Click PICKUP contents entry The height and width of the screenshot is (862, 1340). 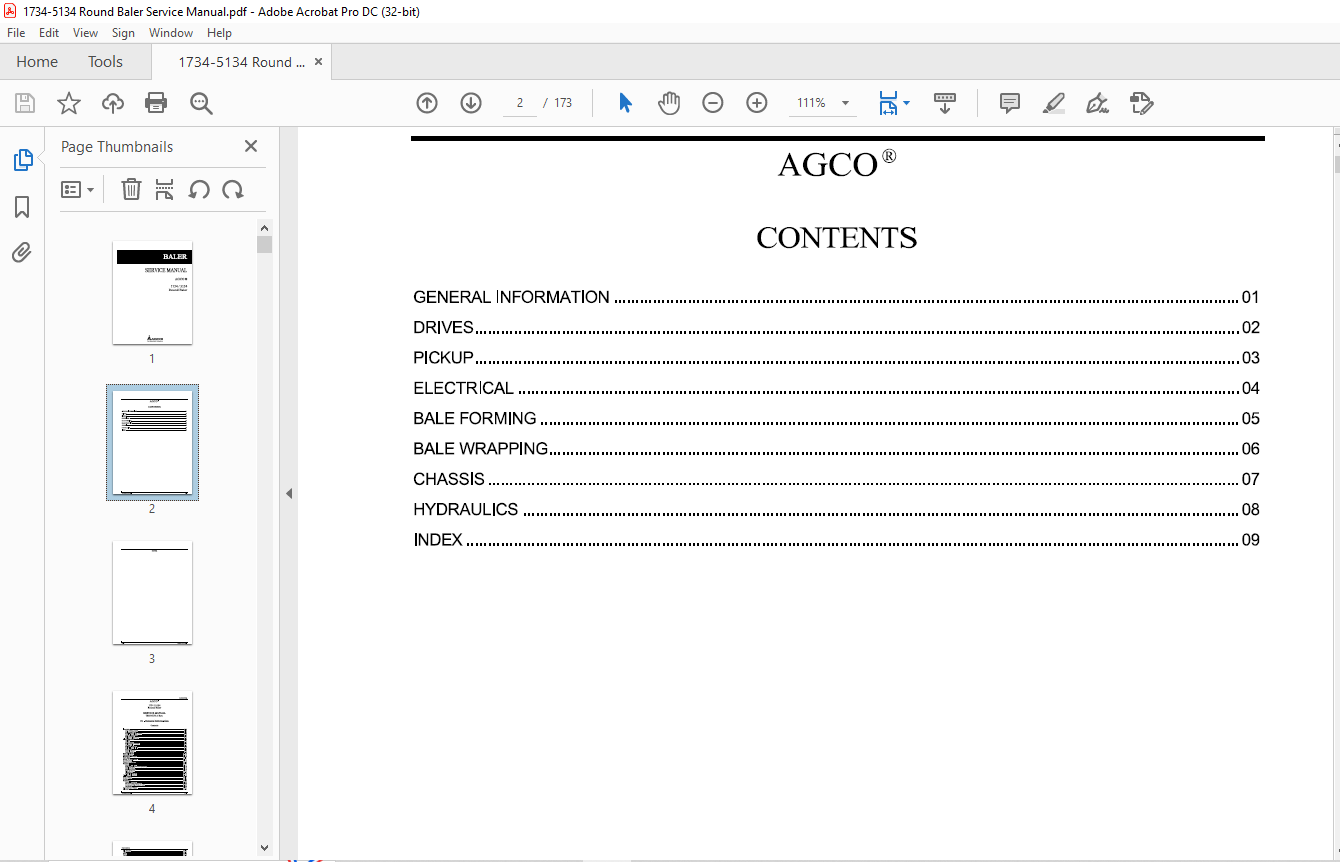(836, 358)
